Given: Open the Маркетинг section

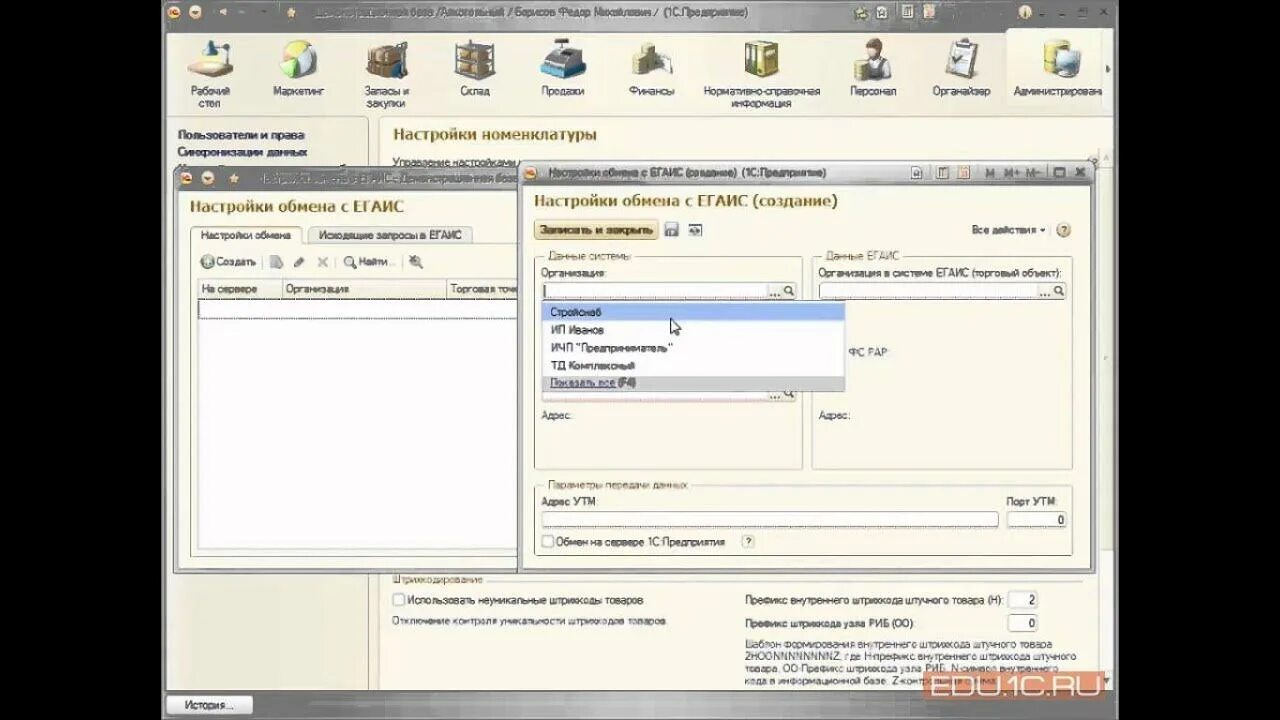Looking at the screenshot, I should coord(298,69).
